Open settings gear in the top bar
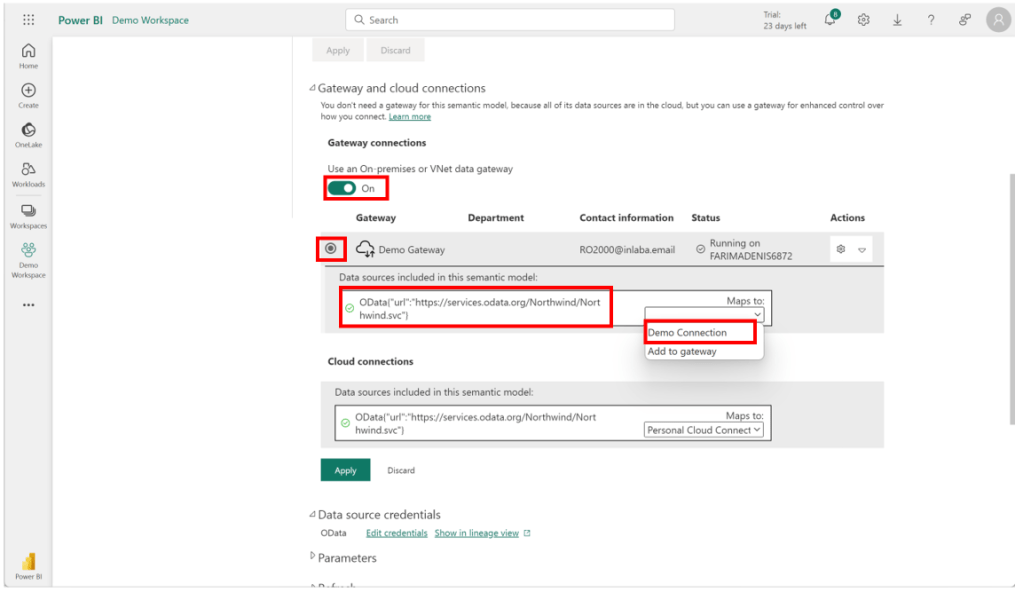 [863, 20]
